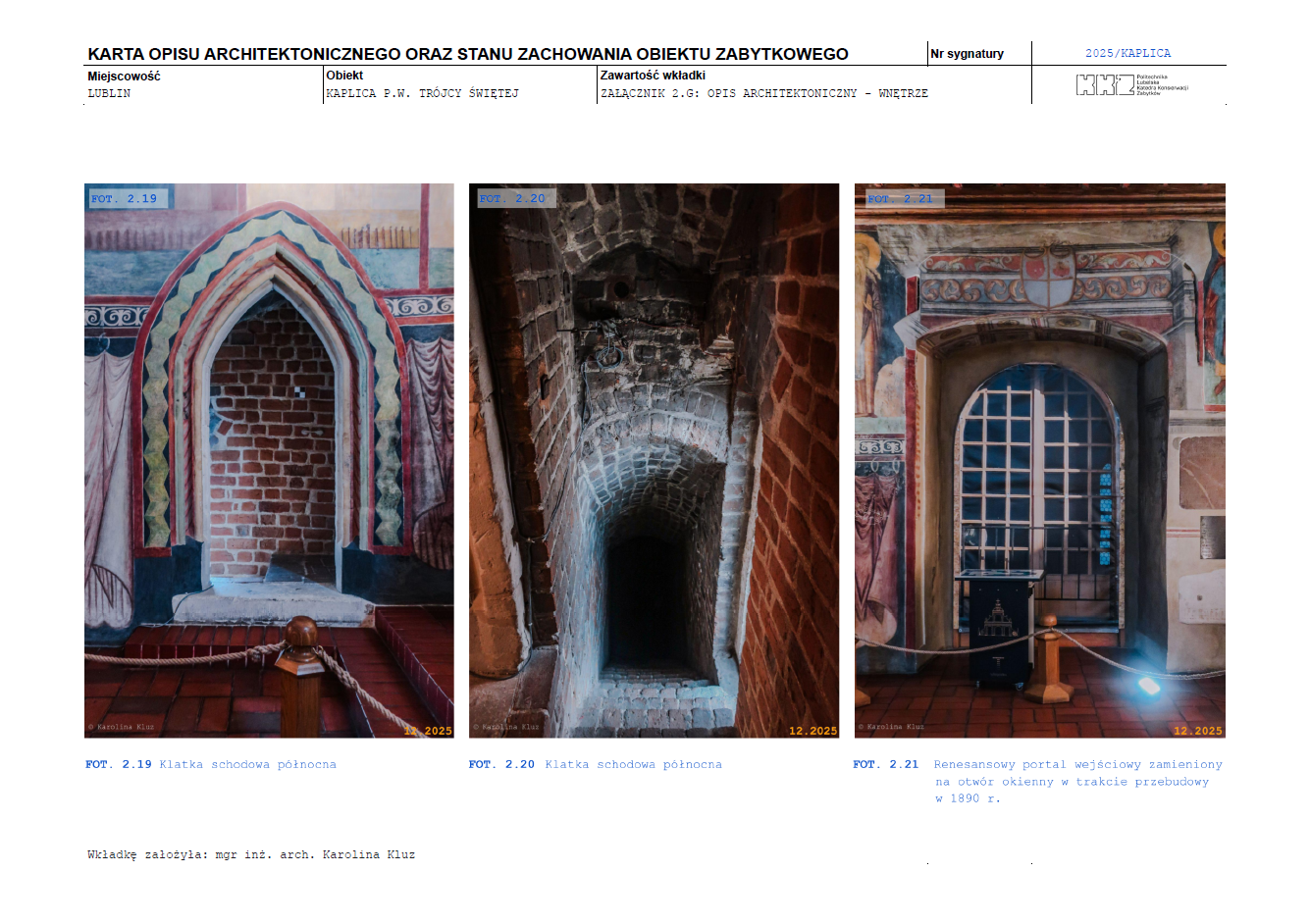Viewport: 1310px width, 924px height.
Task: Click the Politechnika Lubelska KKZ logo
Action: pyautogui.click(x=1131, y=85)
